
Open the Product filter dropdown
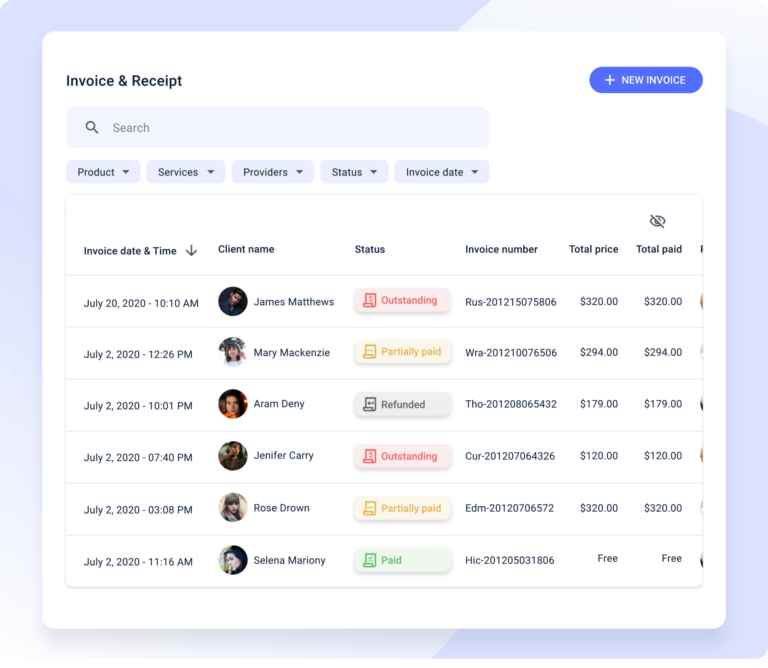[x=103, y=172]
